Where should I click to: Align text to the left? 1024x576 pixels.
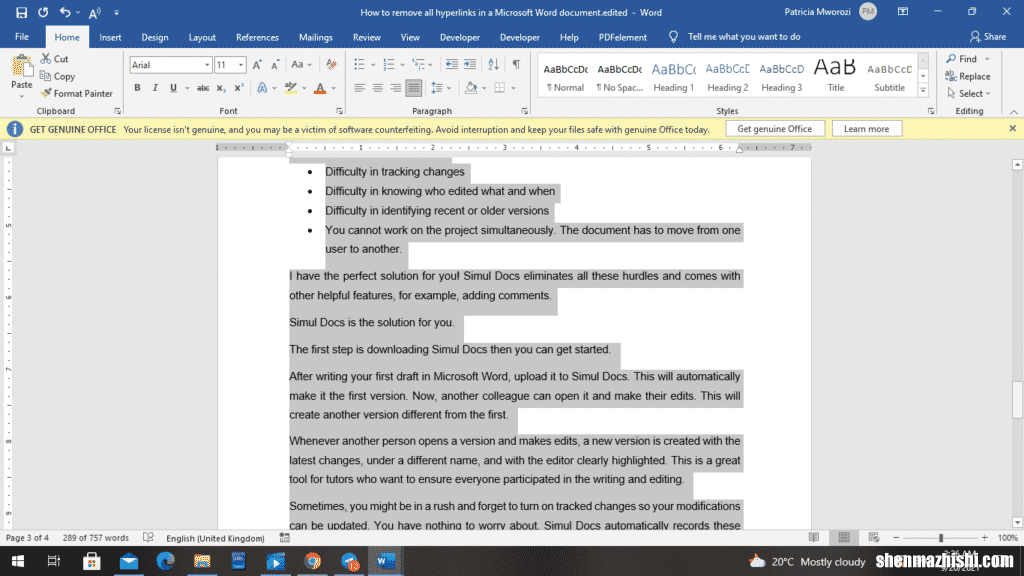pos(359,88)
